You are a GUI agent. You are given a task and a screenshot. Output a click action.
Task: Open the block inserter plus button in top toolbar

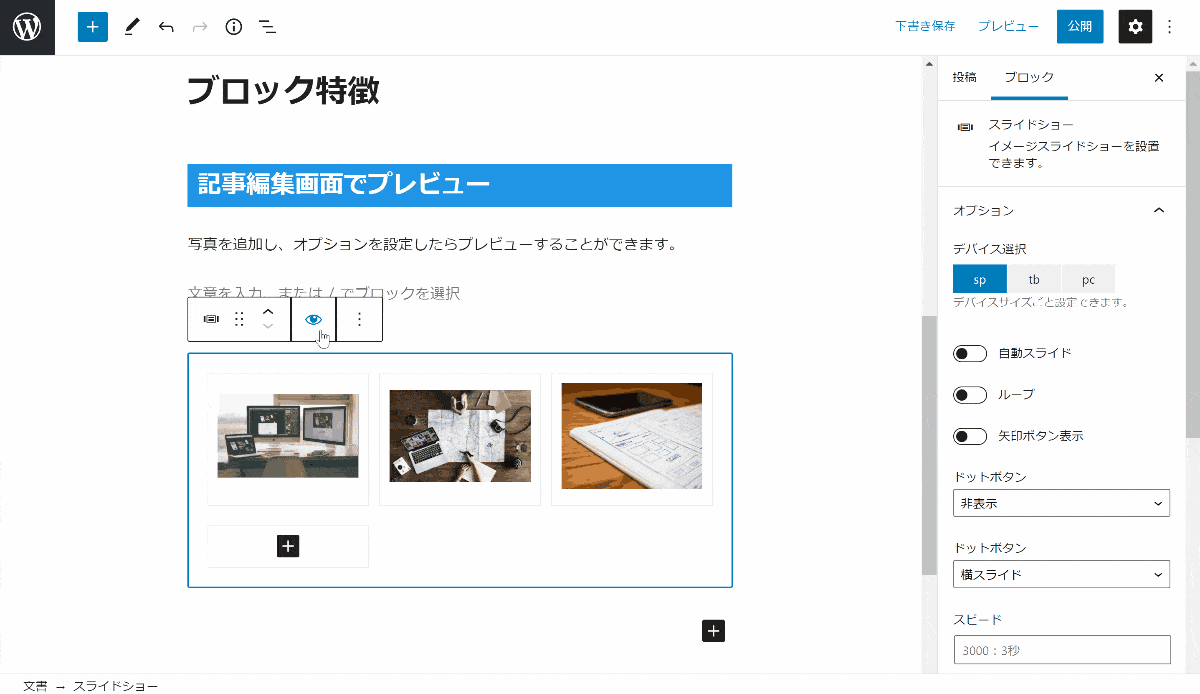tap(92, 27)
